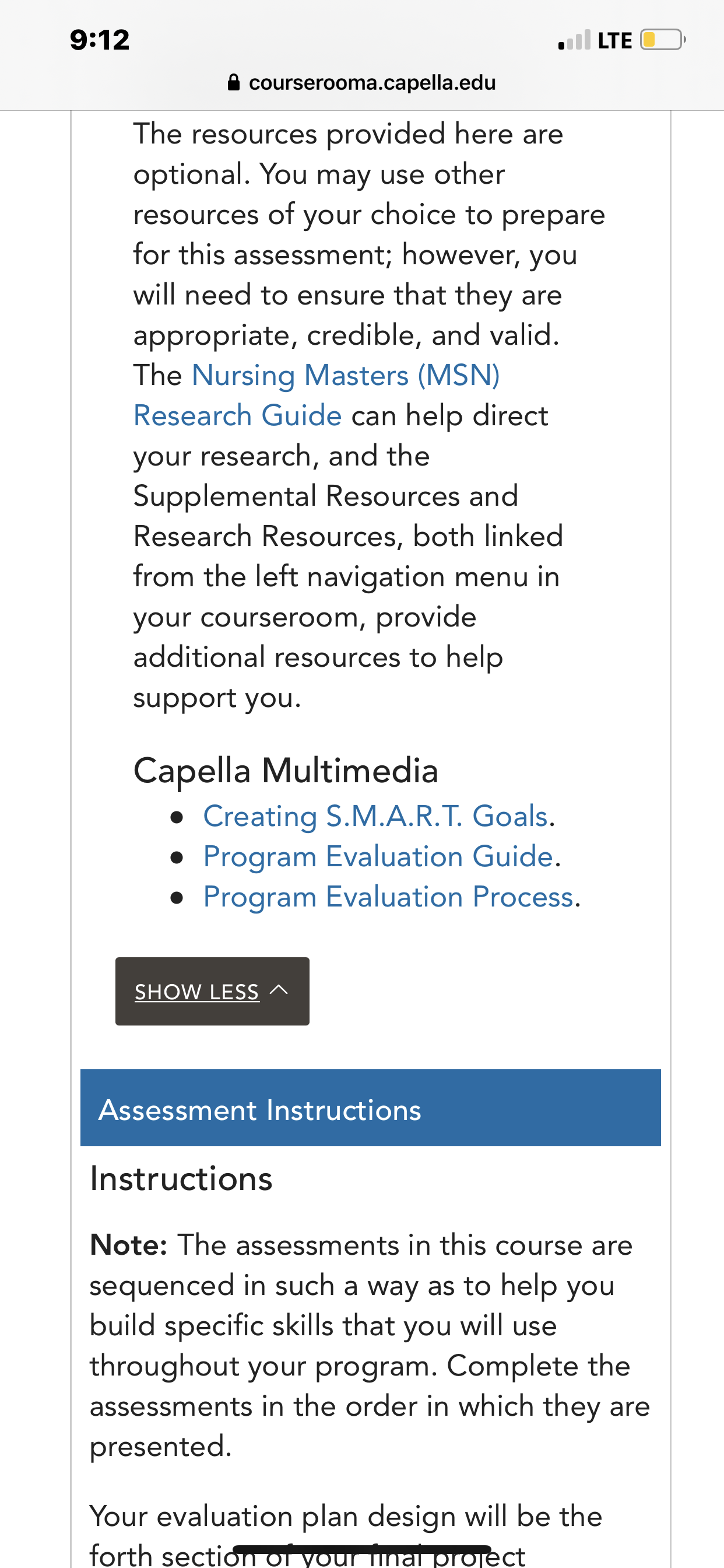Tap the cellular signal bars icon

[x=574, y=40]
